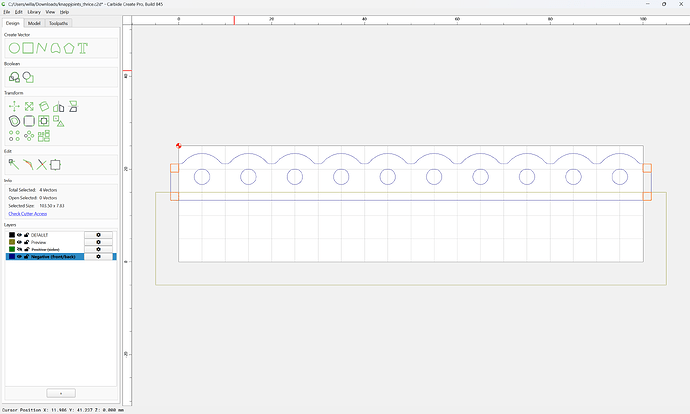Click the green Positive layer color swatch
Viewport: 690px width, 414px height.
[x=12, y=249]
